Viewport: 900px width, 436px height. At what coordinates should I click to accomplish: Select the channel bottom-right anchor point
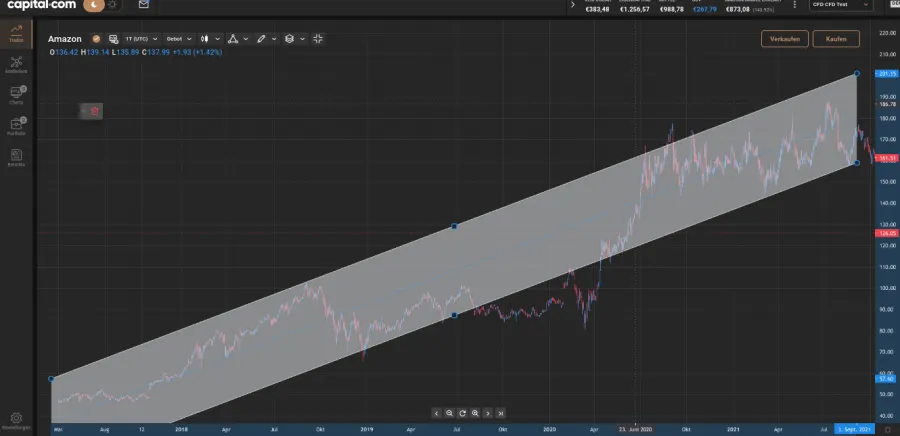[857, 163]
